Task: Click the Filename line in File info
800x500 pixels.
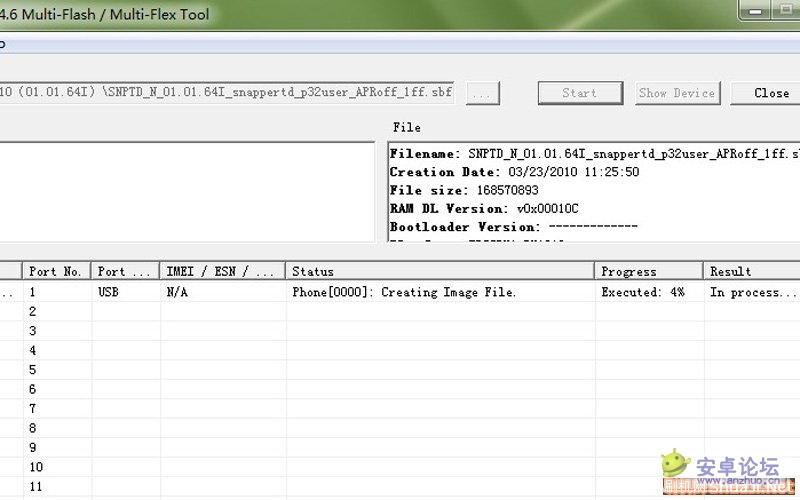Action: 594,153
